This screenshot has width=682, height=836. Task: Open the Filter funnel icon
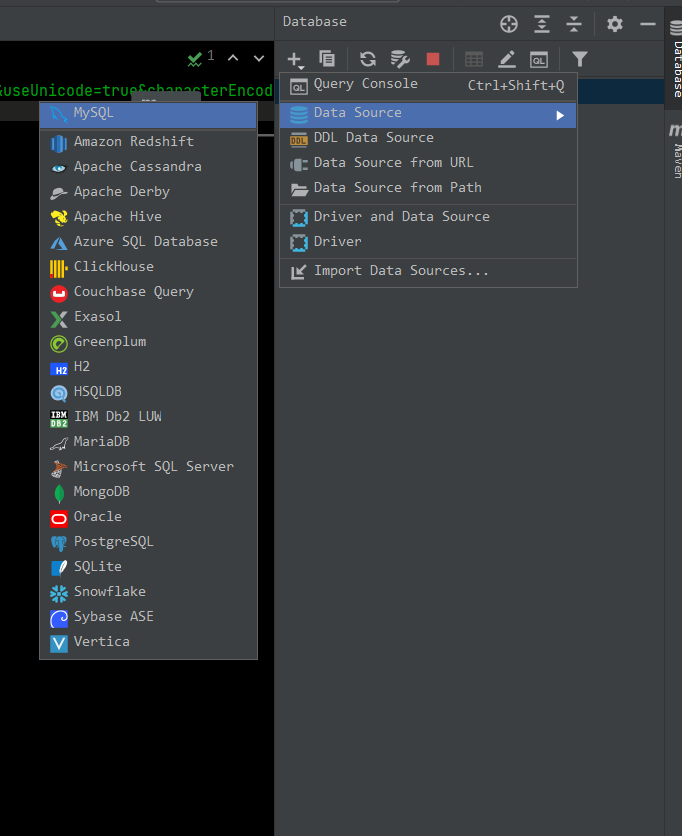580,59
